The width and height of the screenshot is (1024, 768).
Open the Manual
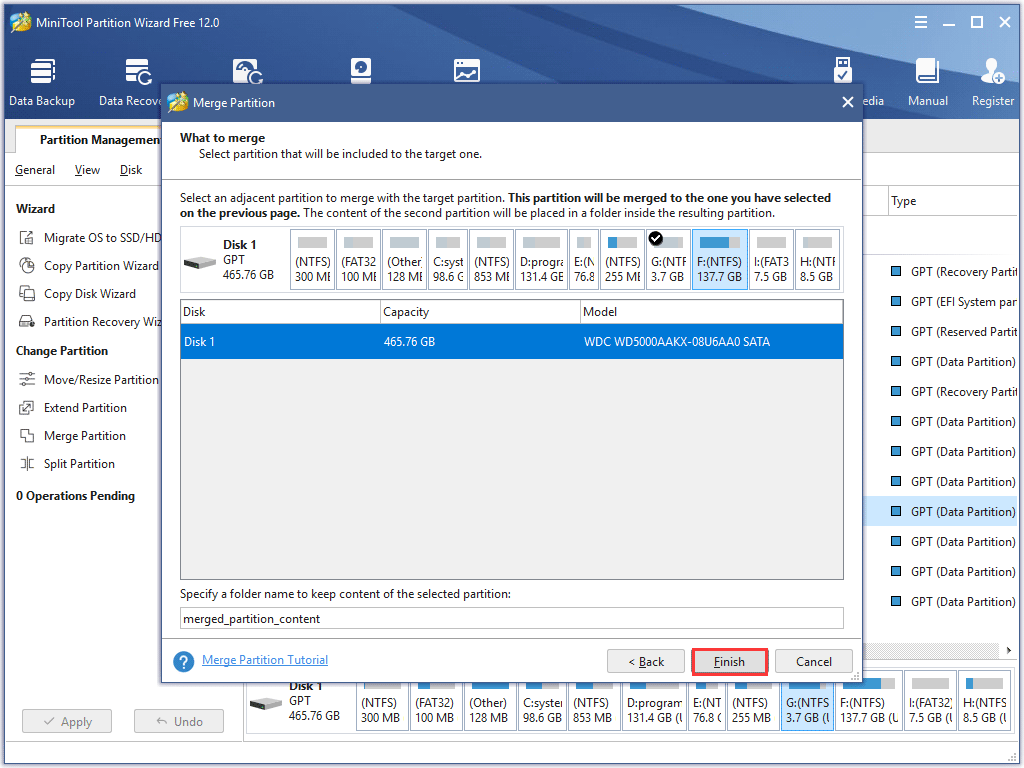point(927,82)
